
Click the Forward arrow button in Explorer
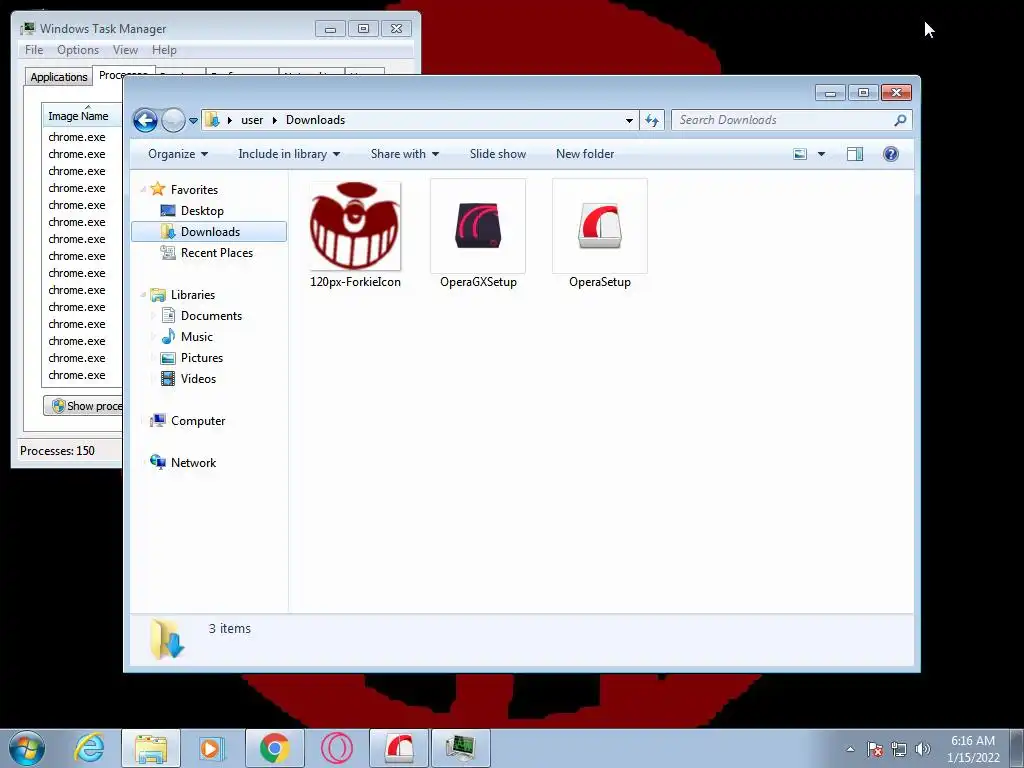[173, 120]
